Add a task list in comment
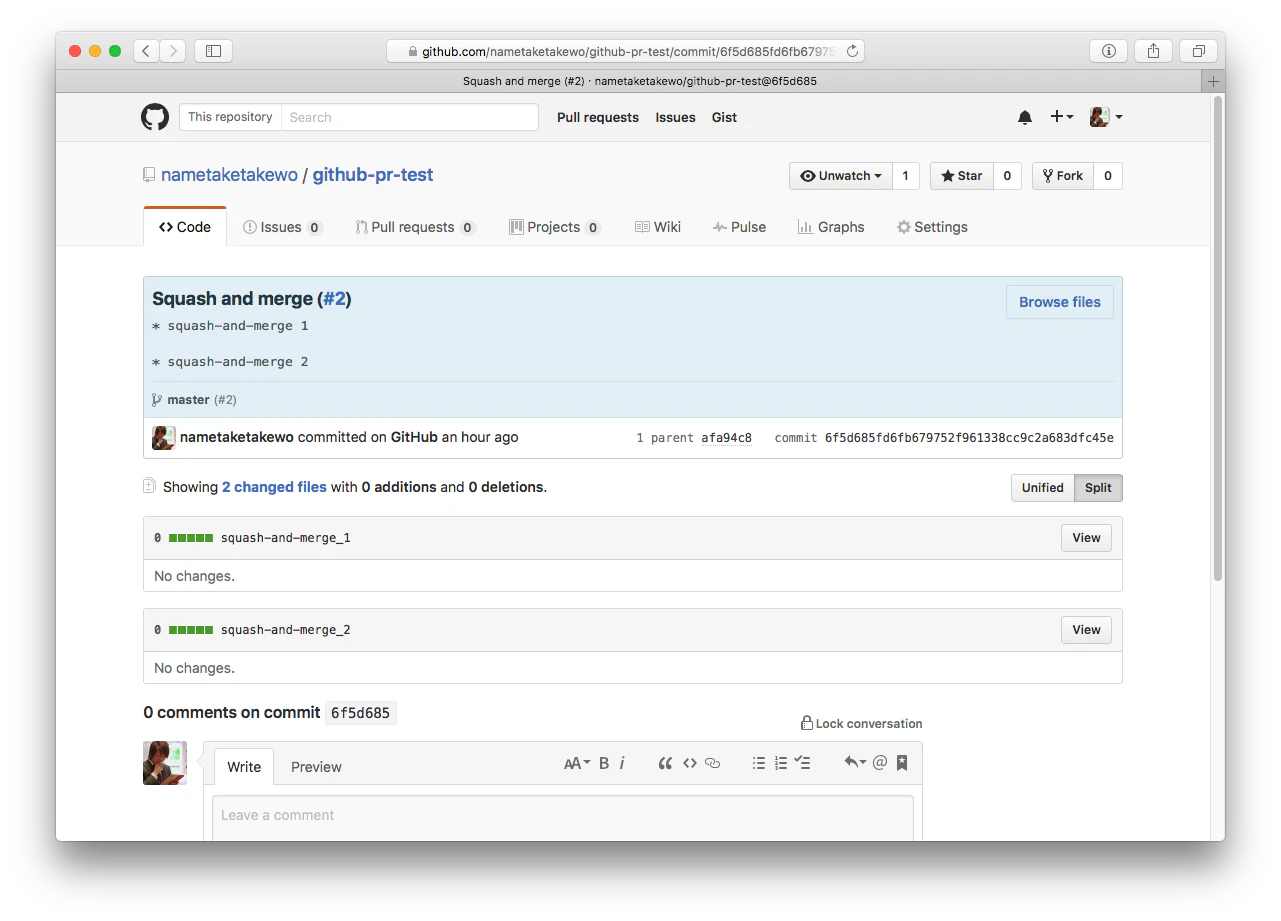Screen dimensions: 1281x921 (802, 763)
